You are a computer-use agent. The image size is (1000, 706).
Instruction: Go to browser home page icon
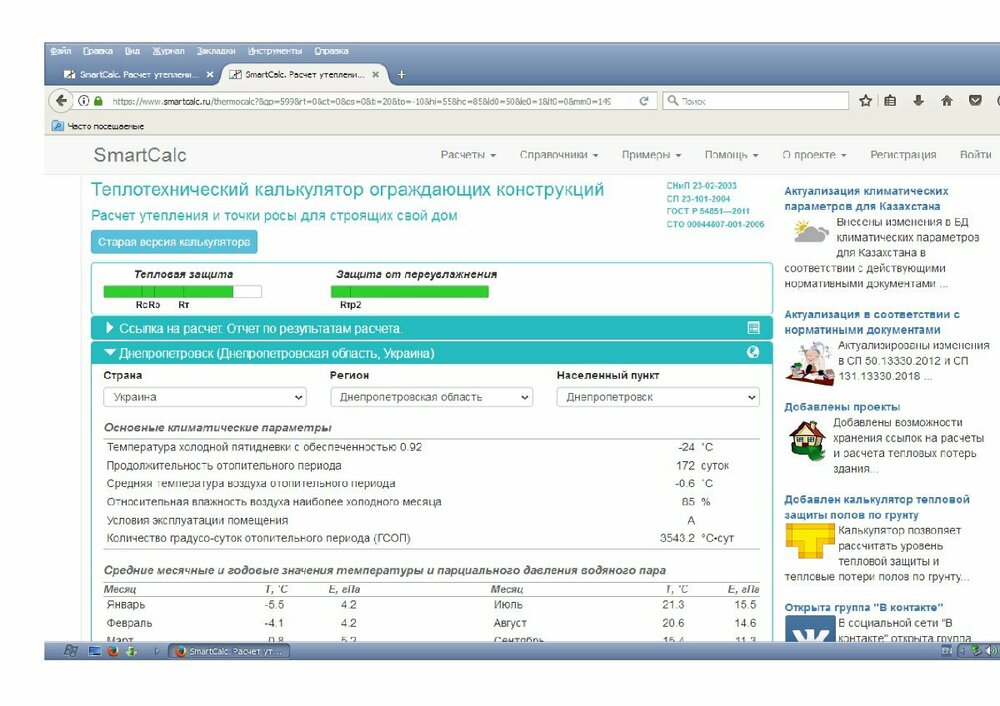pos(945,100)
